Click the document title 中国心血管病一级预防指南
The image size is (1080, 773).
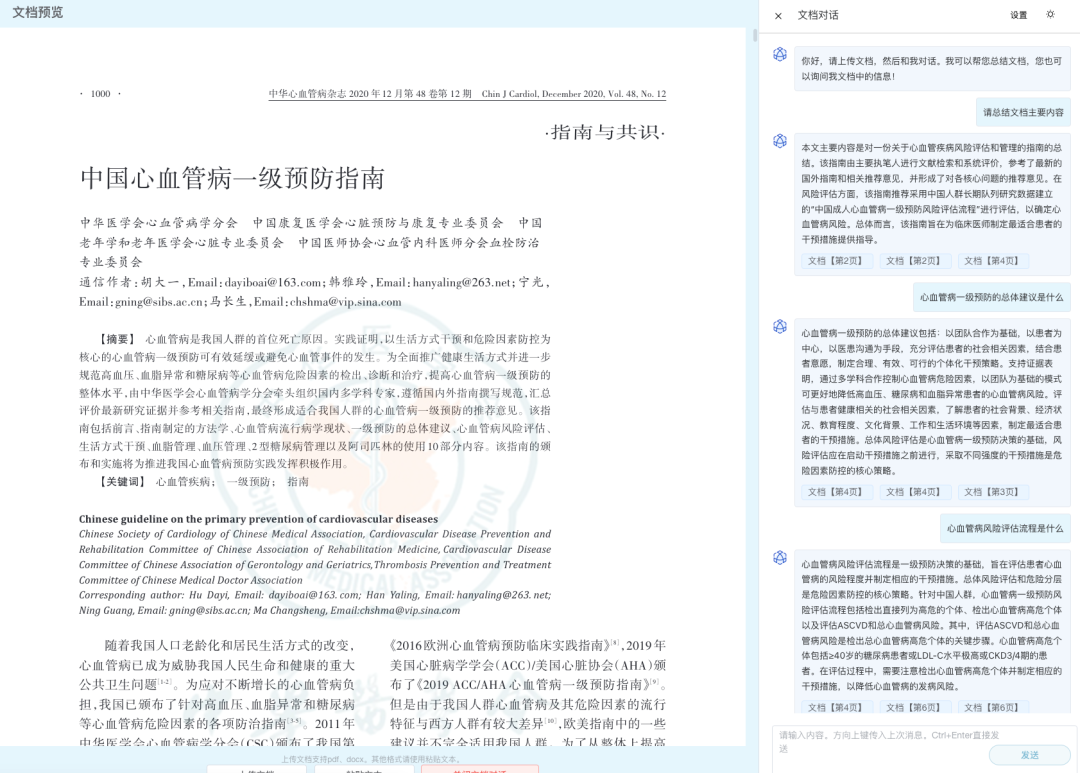[x=232, y=178]
